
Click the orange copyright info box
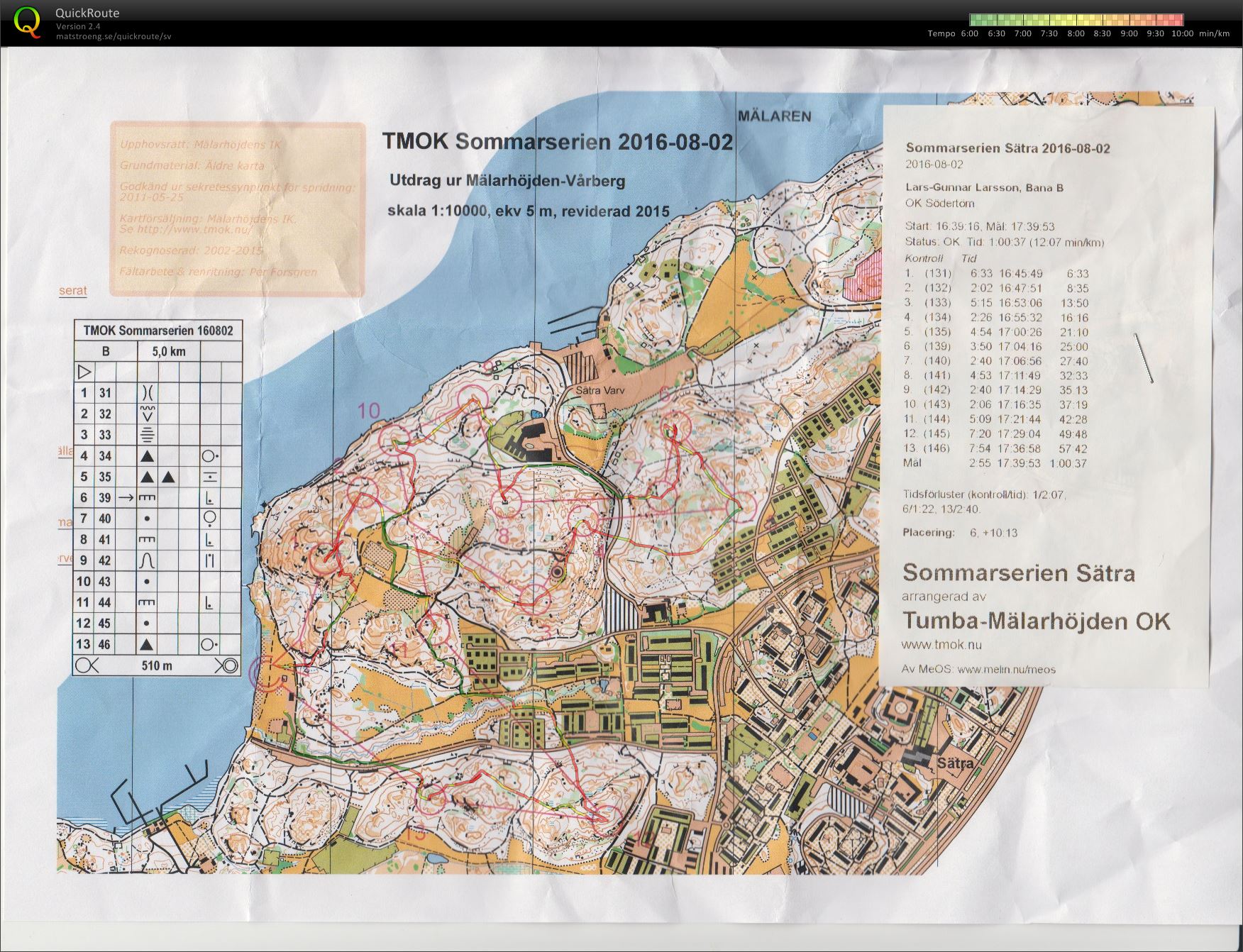coord(237,209)
